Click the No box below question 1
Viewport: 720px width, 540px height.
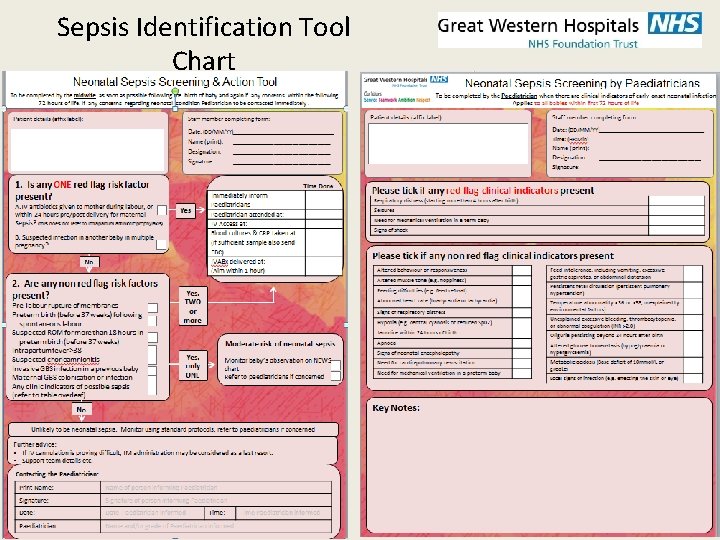[89, 262]
